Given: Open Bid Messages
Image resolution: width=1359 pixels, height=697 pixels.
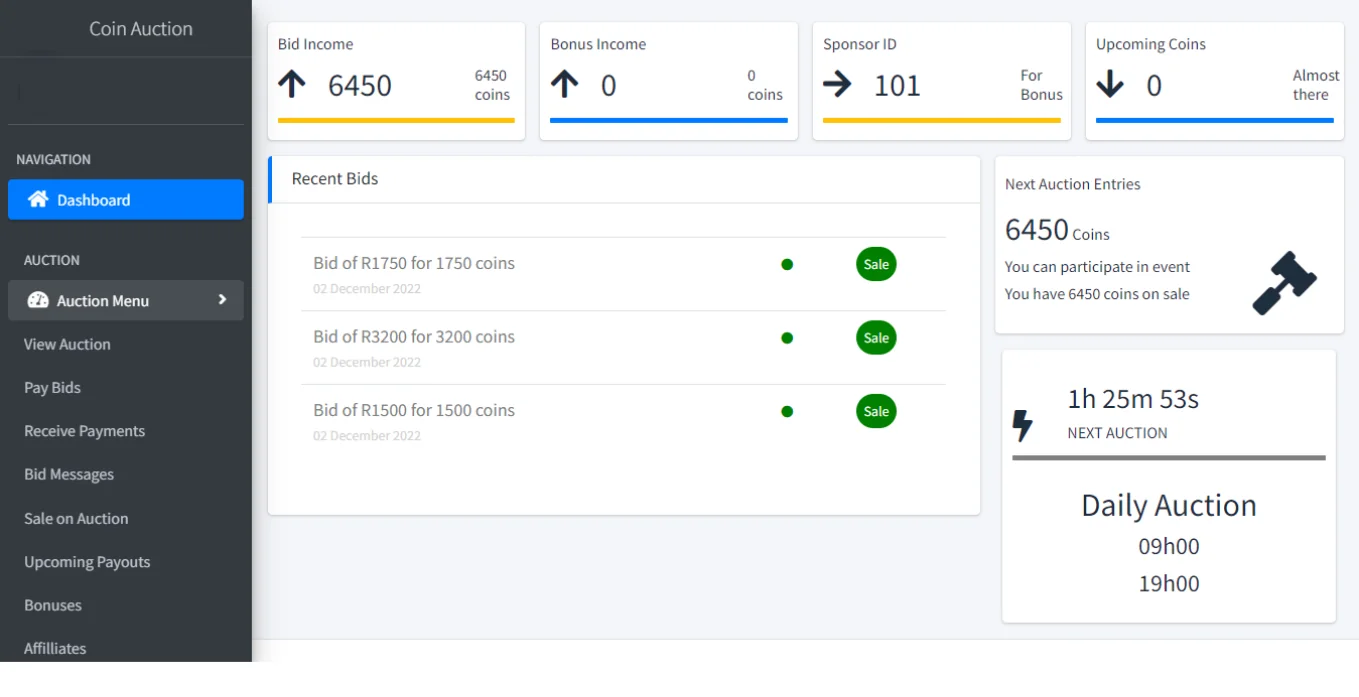Looking at the screenshot, I should (x=69, y=474).
